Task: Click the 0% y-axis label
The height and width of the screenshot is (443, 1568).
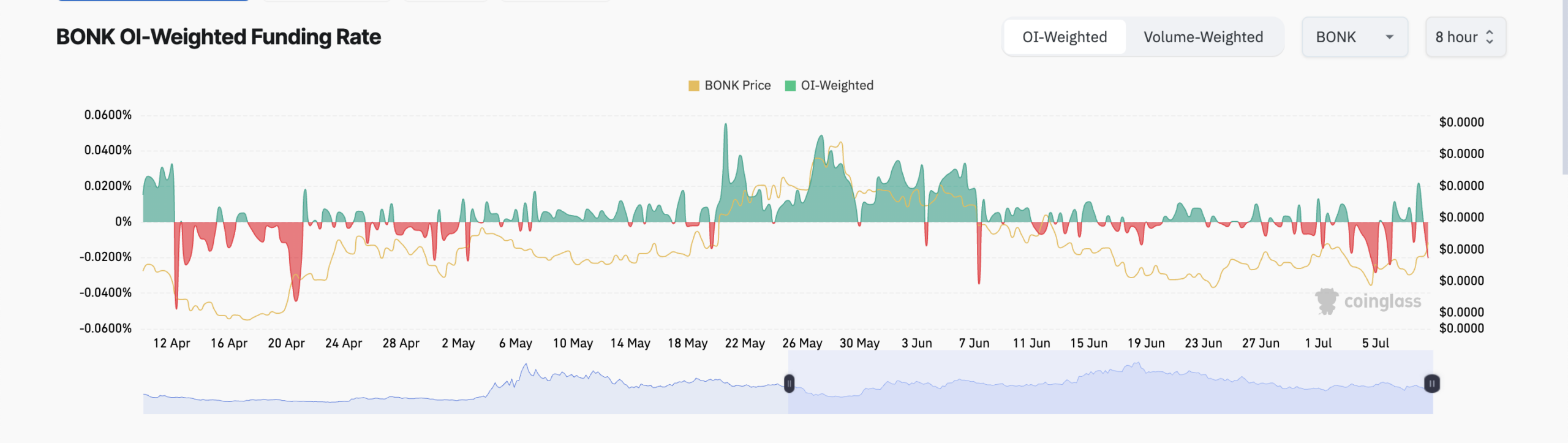Action: point(123,222)
